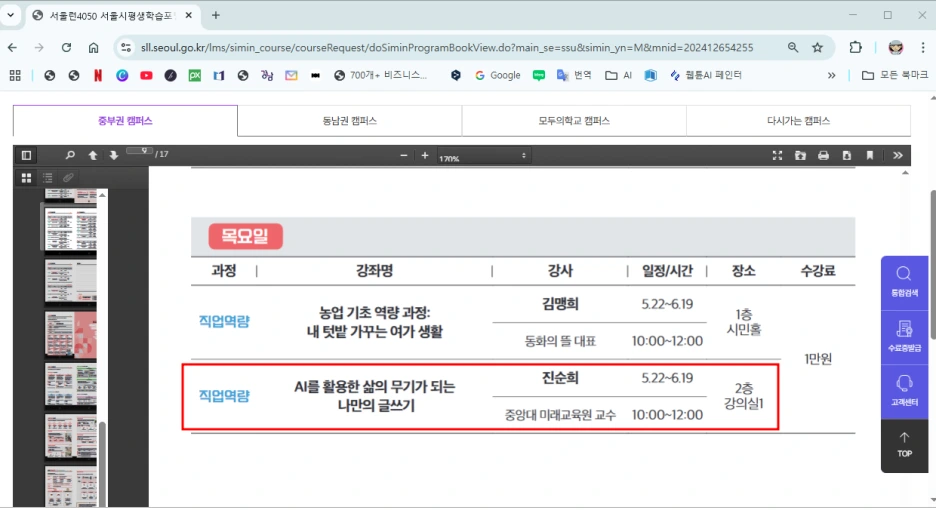Image resolution: width=936 pixels, height=510 pixels.
Task: Toggle the PDF viewer sidebar
Action: (26, 155)
